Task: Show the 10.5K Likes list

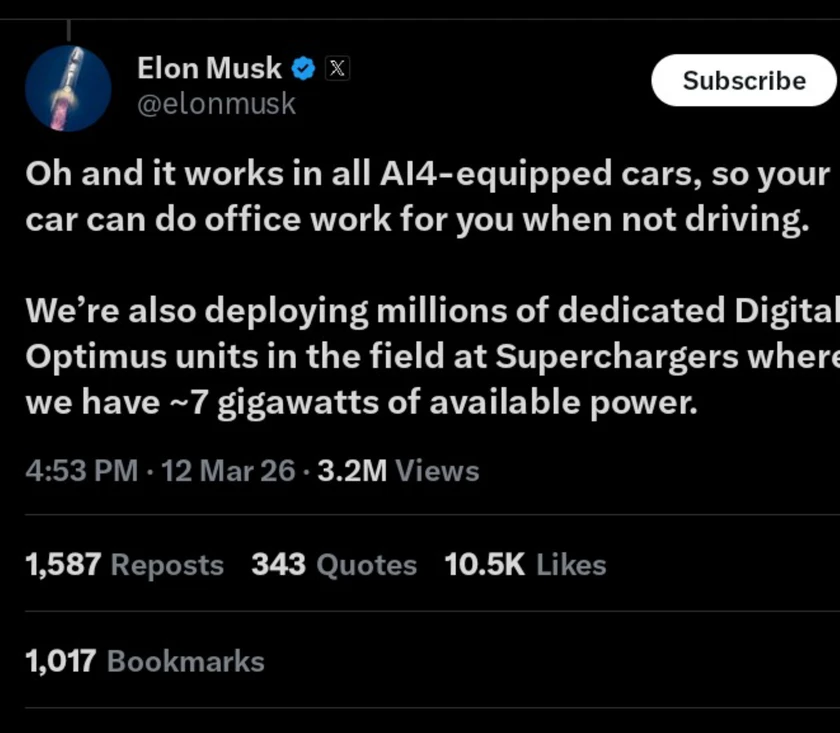Action: (x=525, y=565)
